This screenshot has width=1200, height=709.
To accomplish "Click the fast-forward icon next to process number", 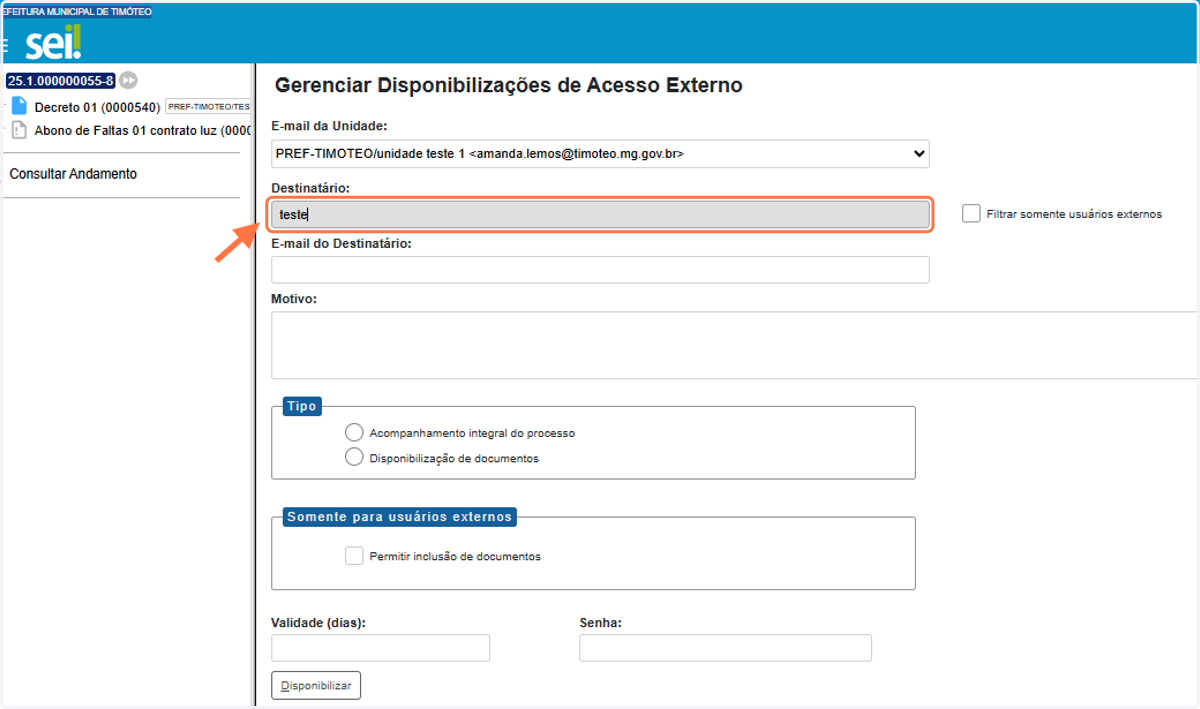I will click(129, 81).
